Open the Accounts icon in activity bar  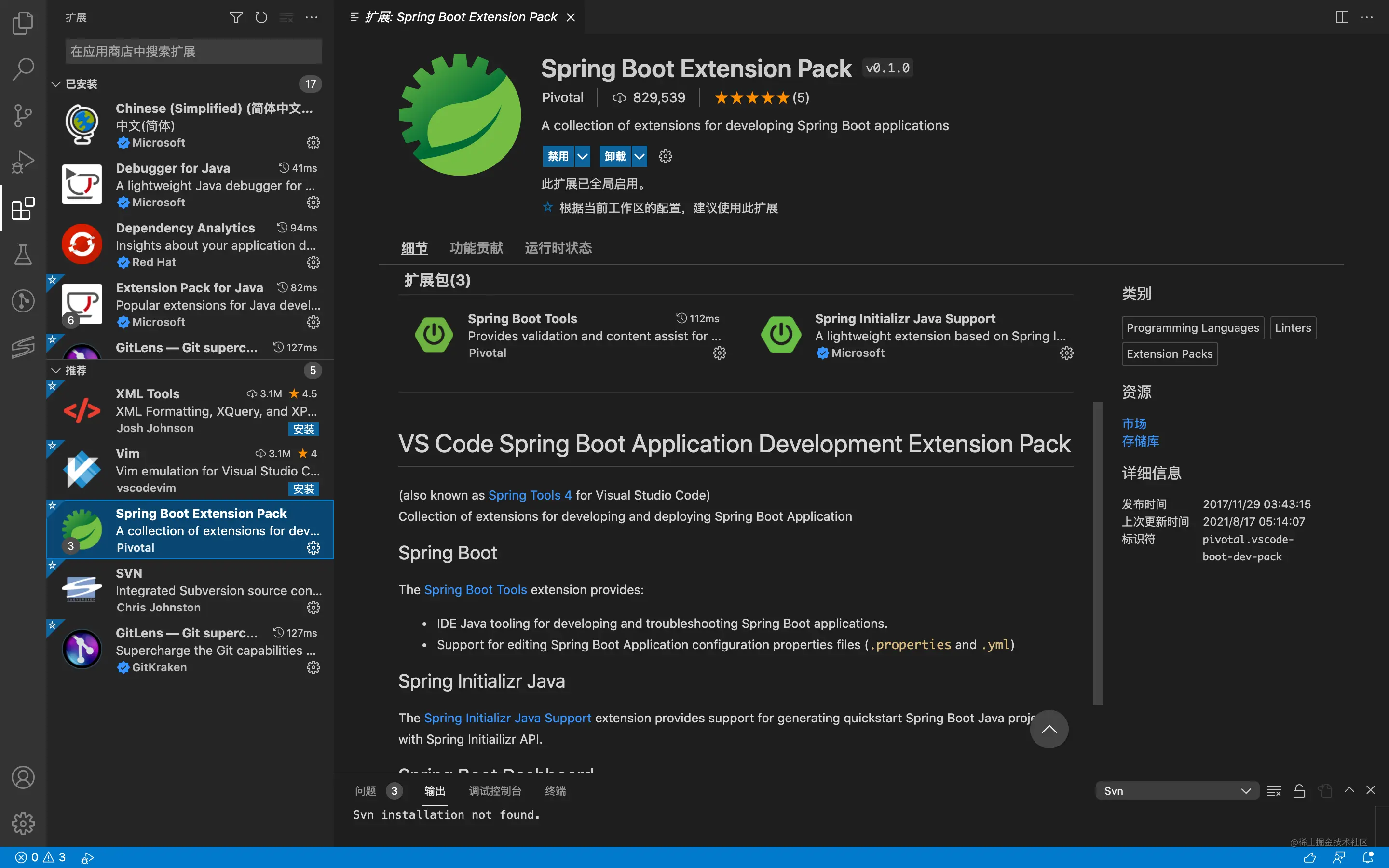coord(23,777)
